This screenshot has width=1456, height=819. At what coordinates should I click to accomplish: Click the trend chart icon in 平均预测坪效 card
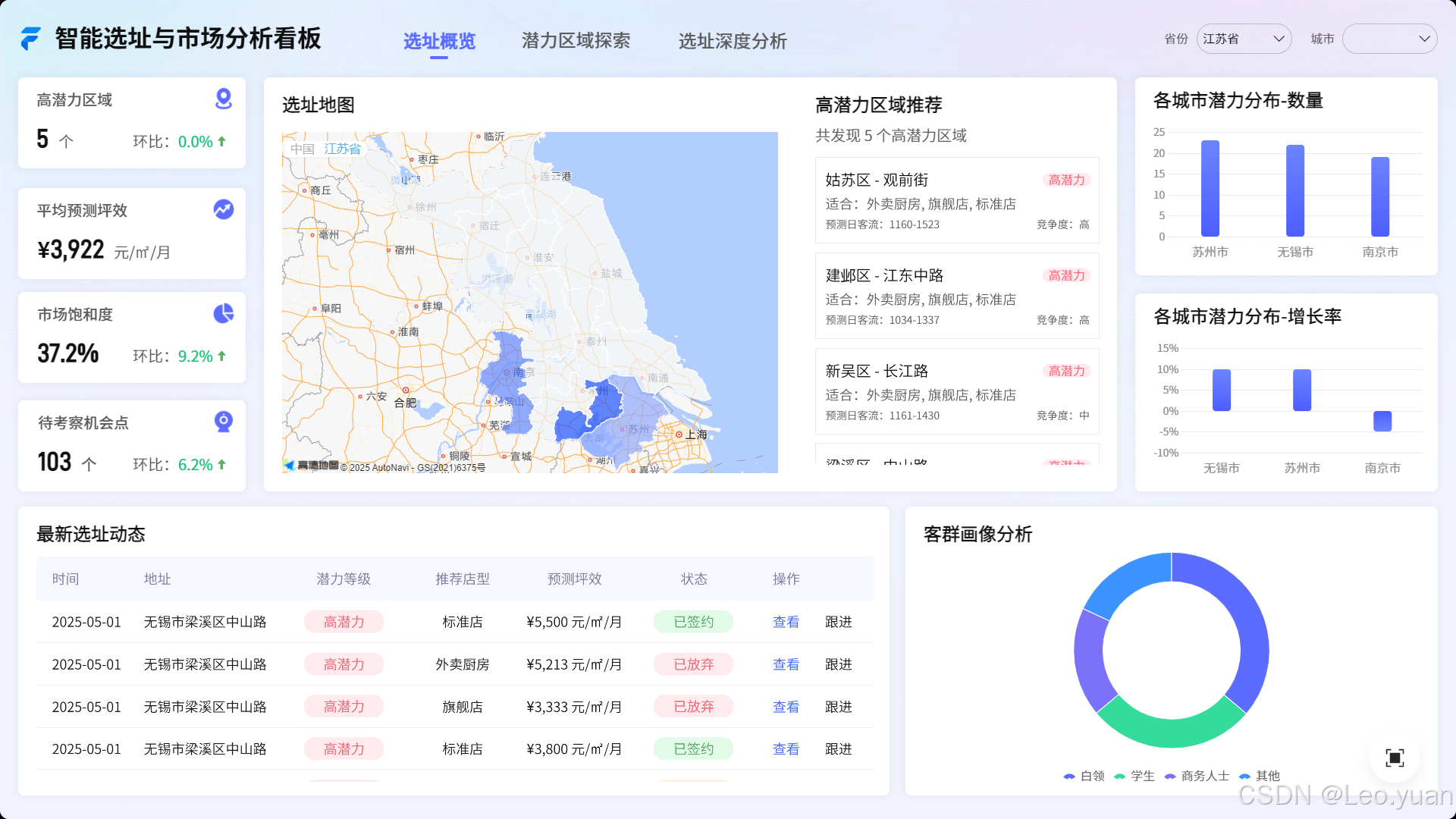tap(224, 209)
